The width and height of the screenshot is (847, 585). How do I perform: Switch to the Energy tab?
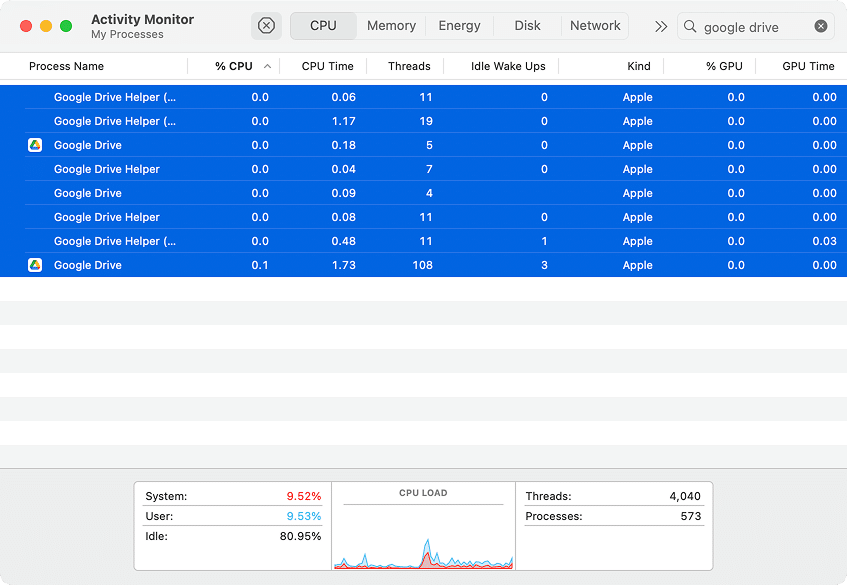click(459, 26)
